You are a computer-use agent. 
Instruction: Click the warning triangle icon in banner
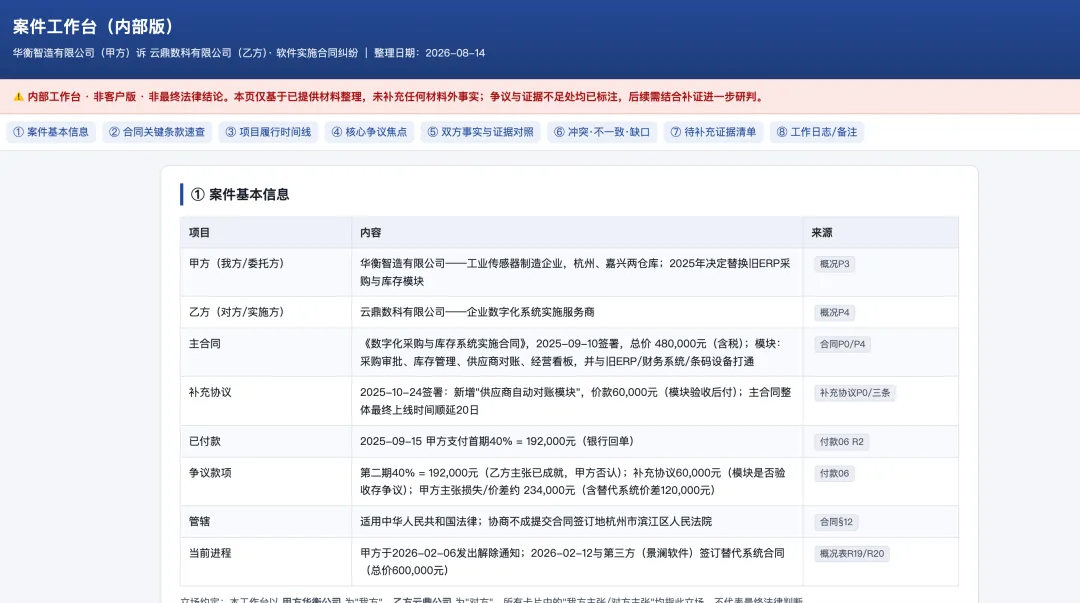pyautogui.click(x=19, y=96)
